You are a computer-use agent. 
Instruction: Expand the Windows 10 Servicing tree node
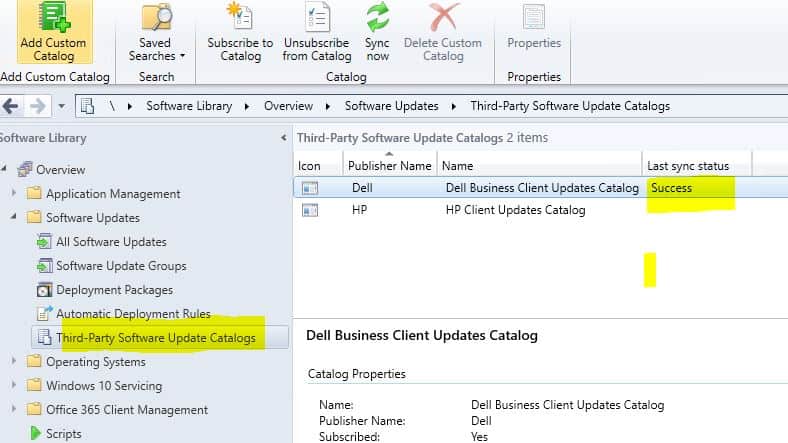point(14,385)
